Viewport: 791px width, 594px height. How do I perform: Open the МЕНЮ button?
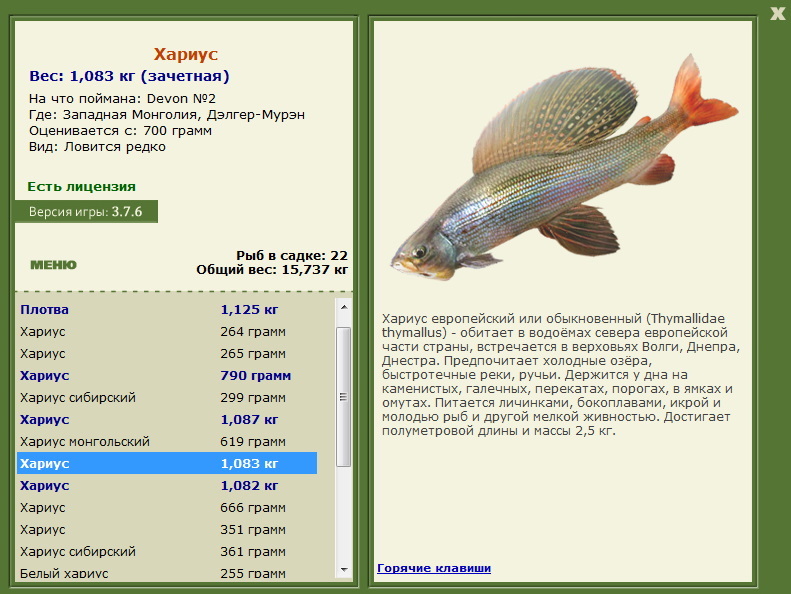[x=53, y=265]
